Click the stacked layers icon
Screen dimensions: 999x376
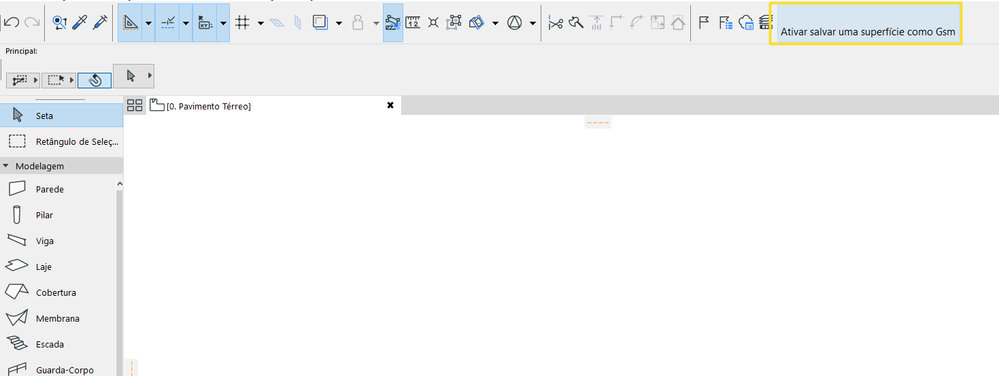(765, 23)
